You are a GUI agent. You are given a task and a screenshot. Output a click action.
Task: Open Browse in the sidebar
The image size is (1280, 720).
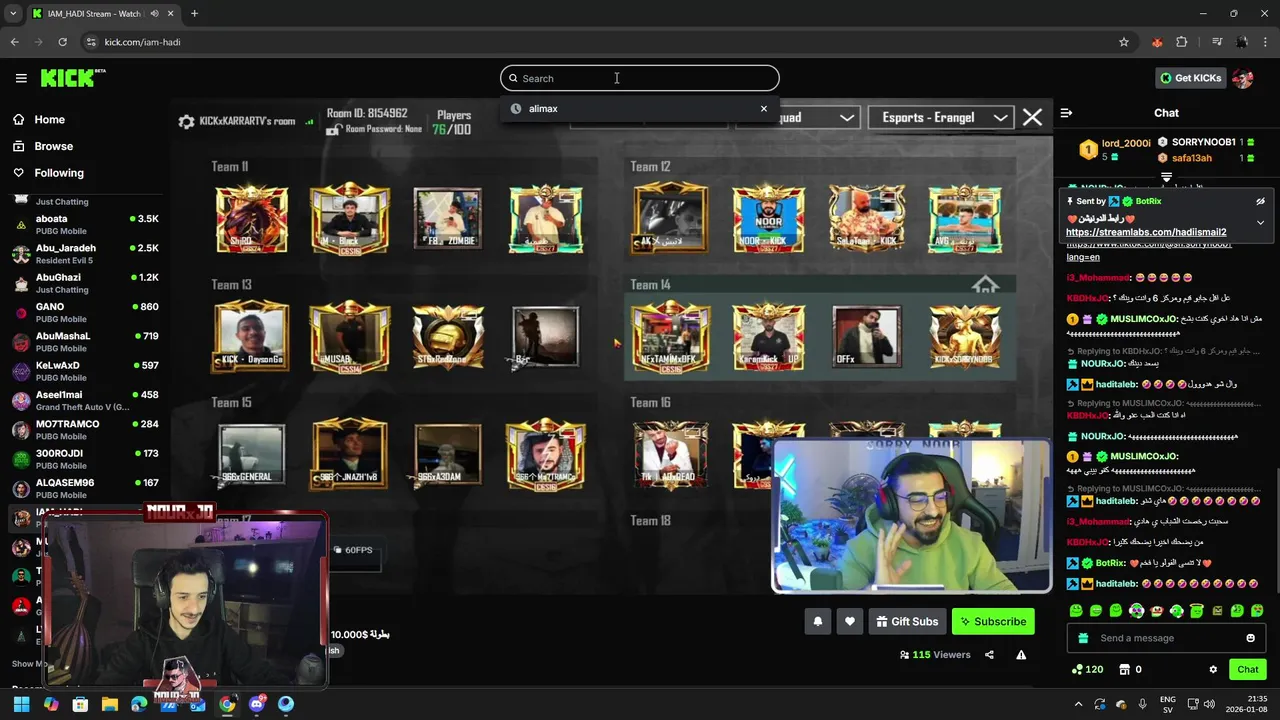point(43,146)
